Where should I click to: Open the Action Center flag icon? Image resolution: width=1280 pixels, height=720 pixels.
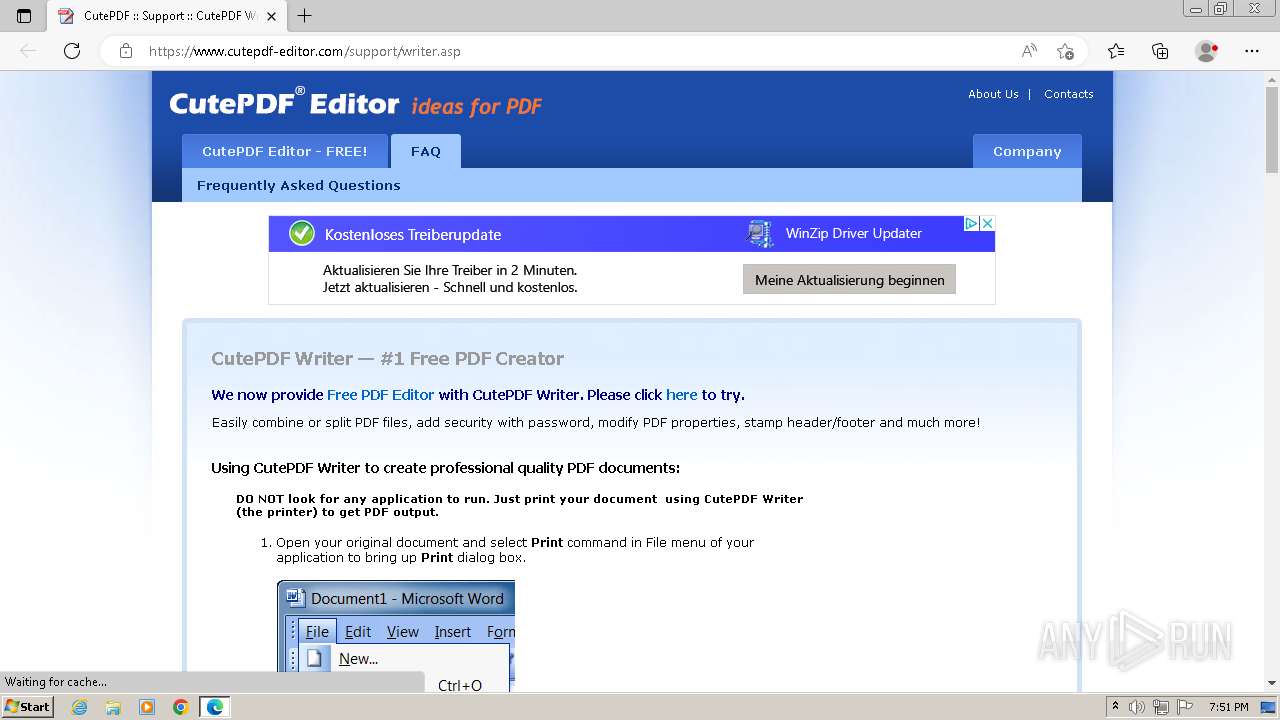(x=1183, y=707)
